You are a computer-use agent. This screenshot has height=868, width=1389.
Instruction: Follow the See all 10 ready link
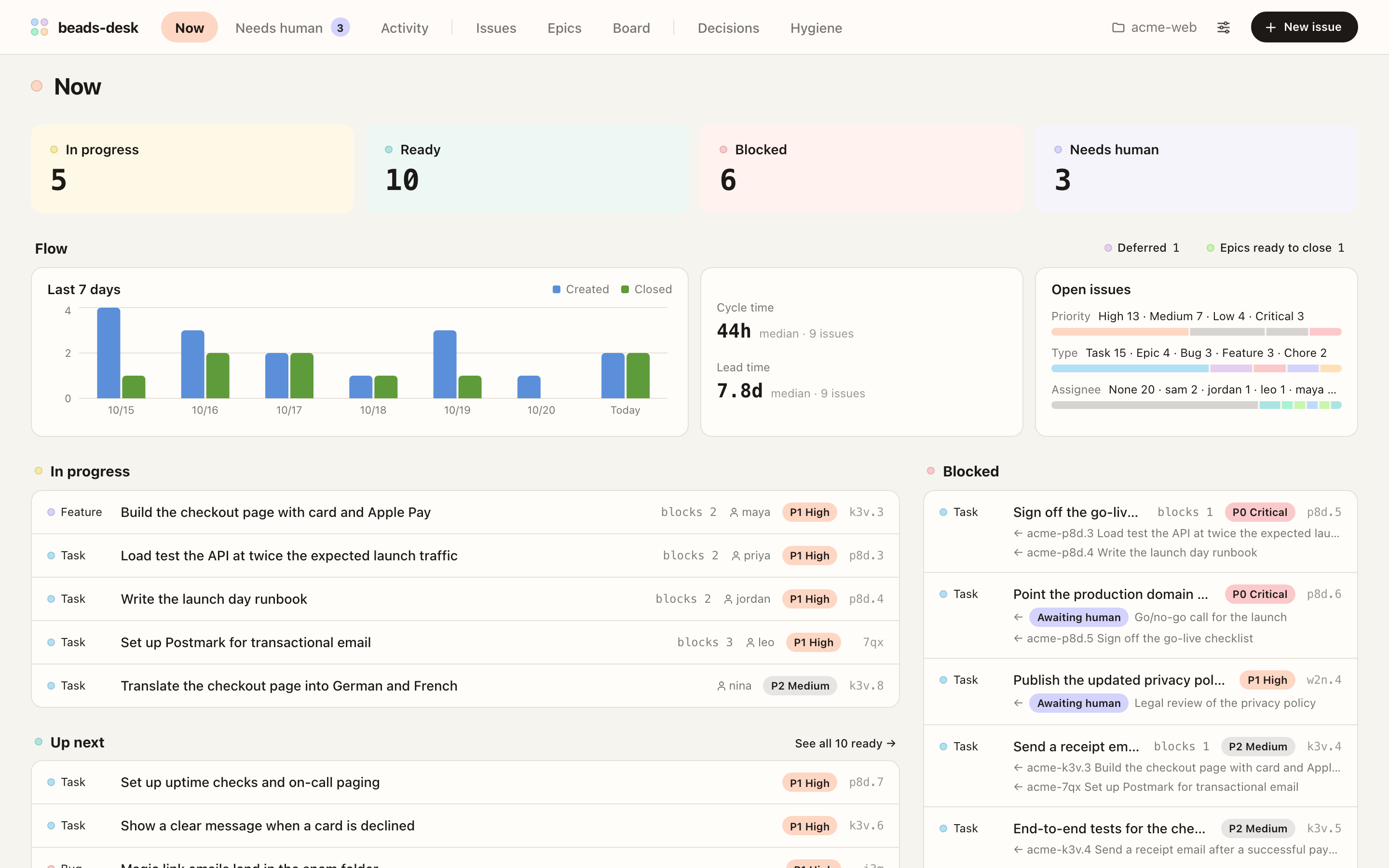coord(845,744)
